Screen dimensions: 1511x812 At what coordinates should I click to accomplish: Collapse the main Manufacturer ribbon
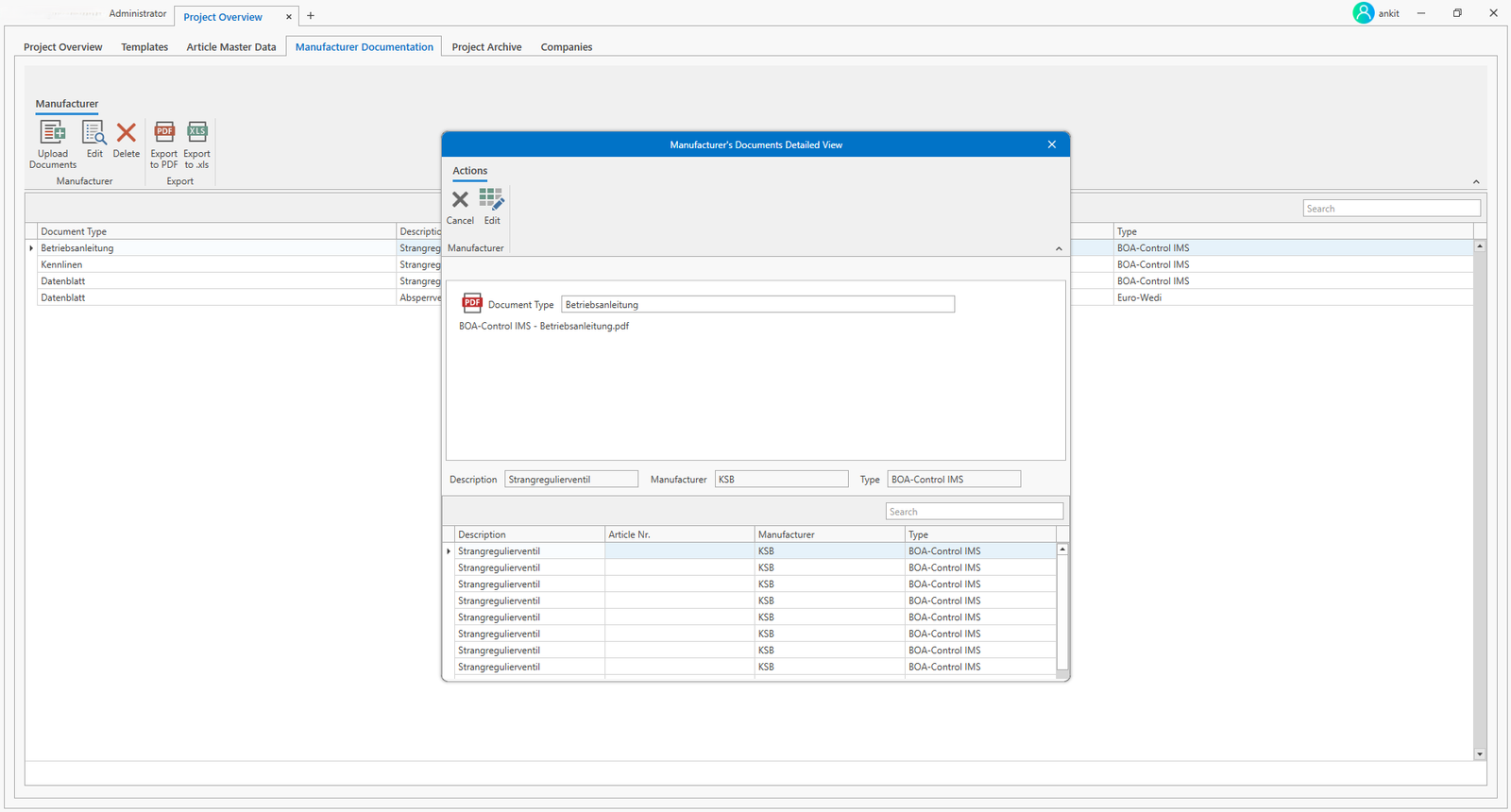click(x=1476, y=182)
